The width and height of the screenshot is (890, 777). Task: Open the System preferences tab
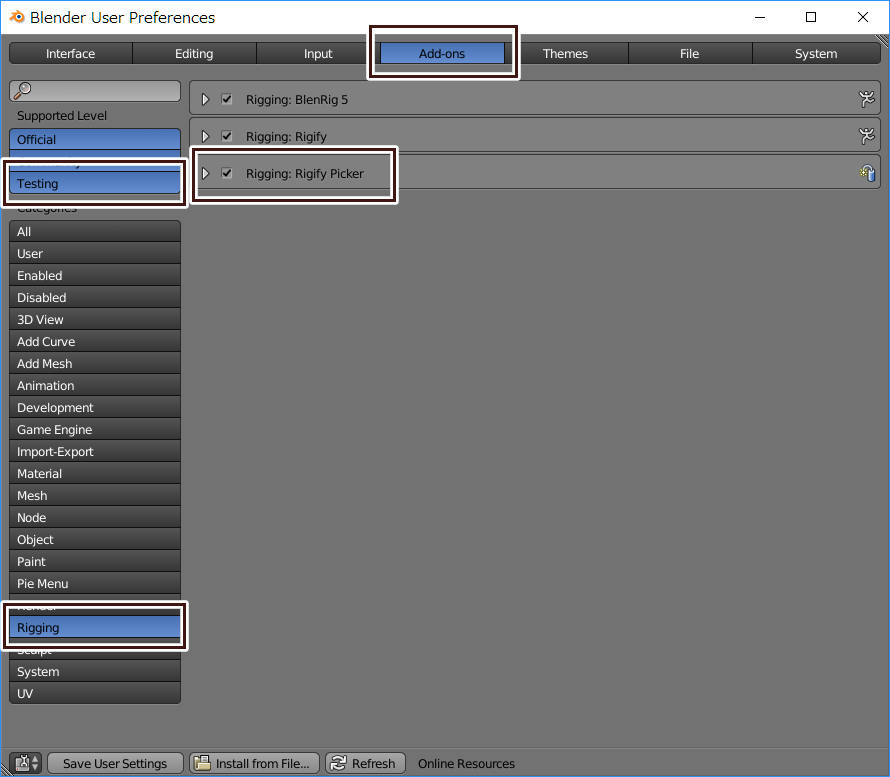816,53
